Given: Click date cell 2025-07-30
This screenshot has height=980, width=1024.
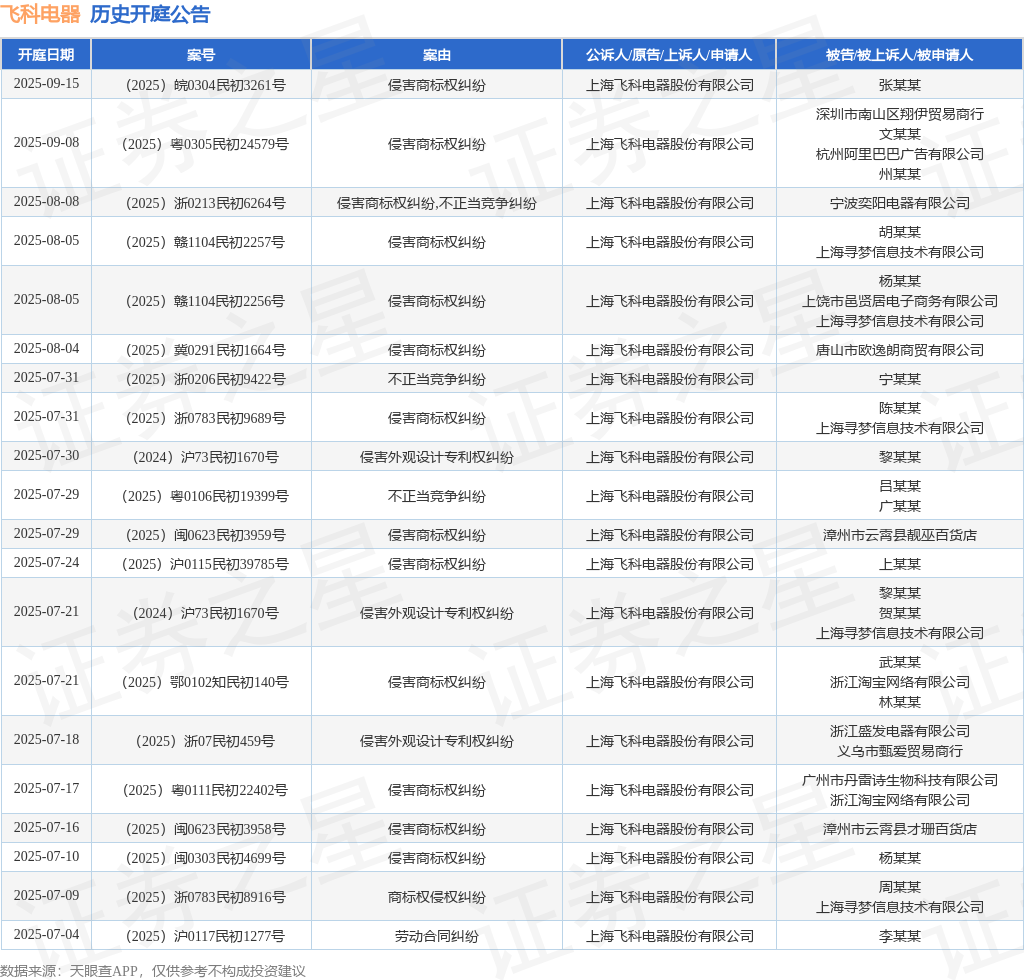Looking at the screenshot, I should tap(46, 455).
